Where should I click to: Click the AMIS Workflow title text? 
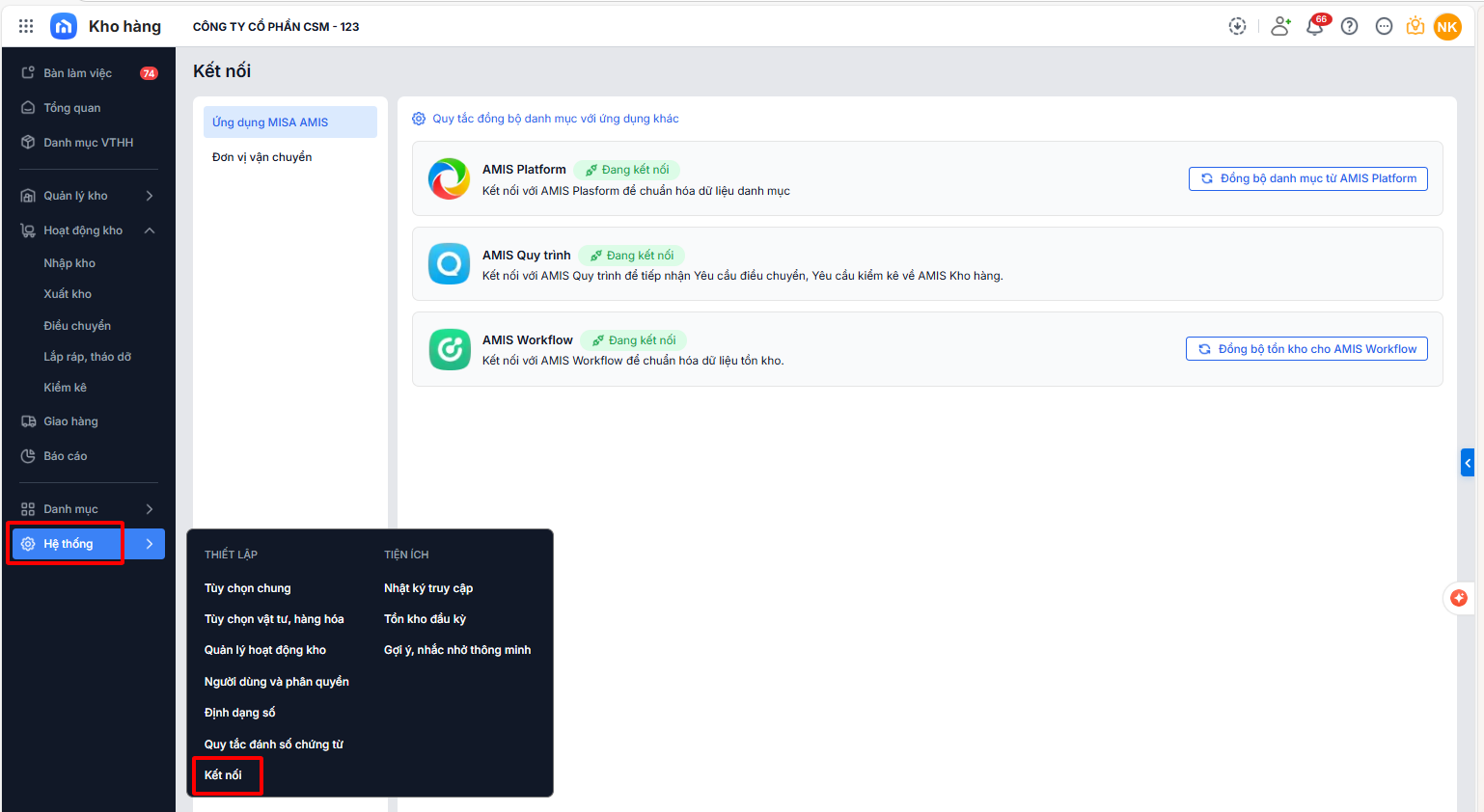[528, 340]
